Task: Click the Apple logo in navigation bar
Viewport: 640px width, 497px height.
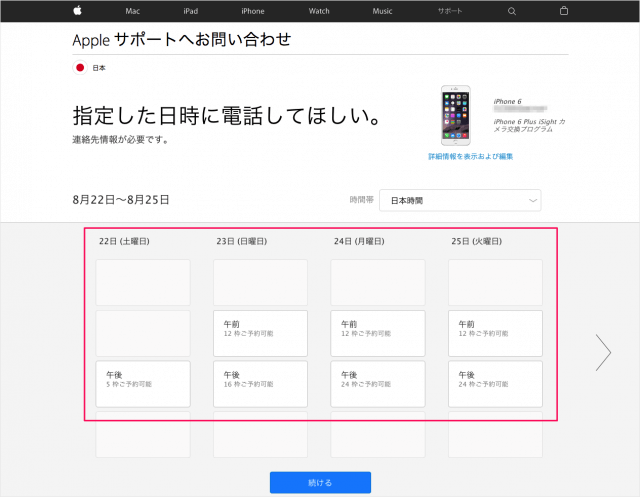Action: (77, 11)
